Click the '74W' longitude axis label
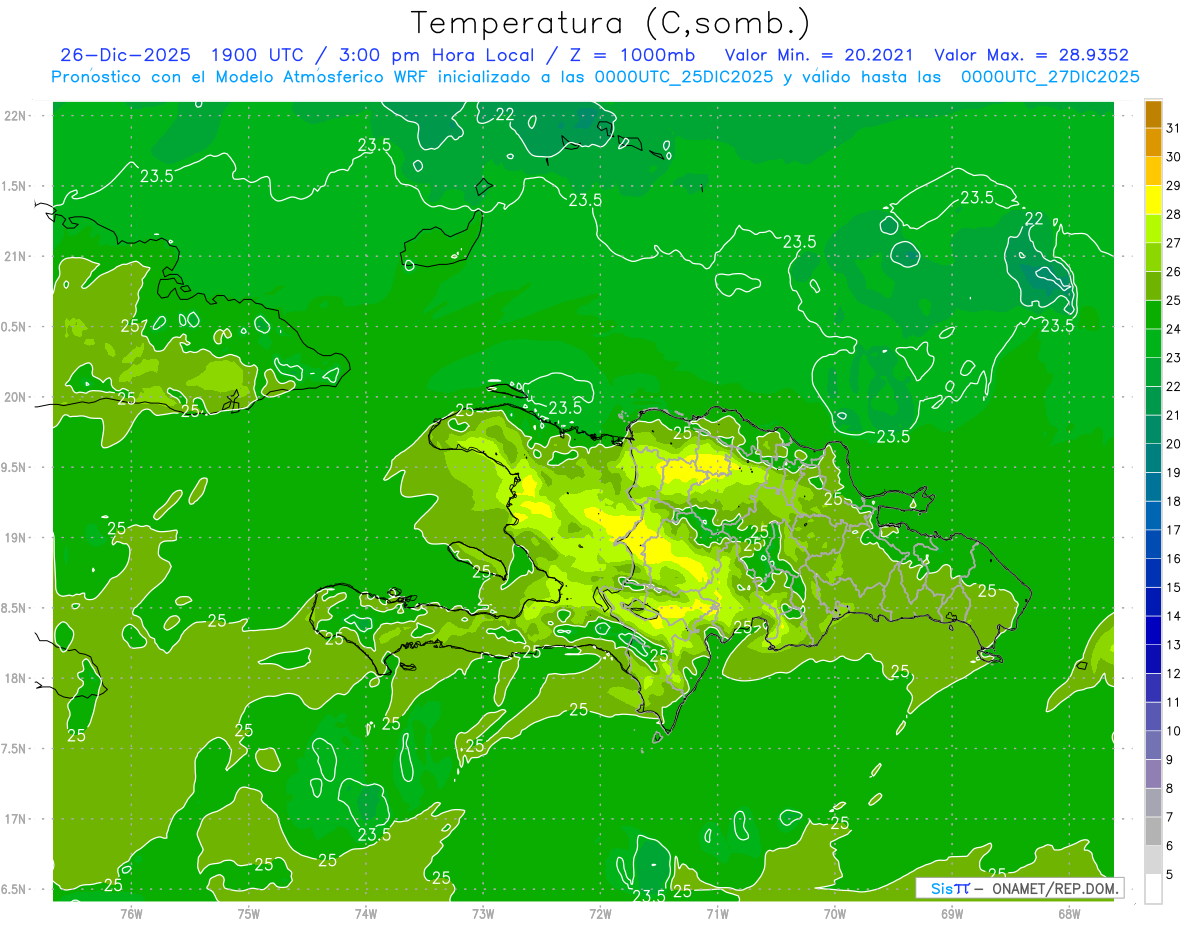Image resolution: width=1200 pixels, height=927 pixels. tap(365, 913)
